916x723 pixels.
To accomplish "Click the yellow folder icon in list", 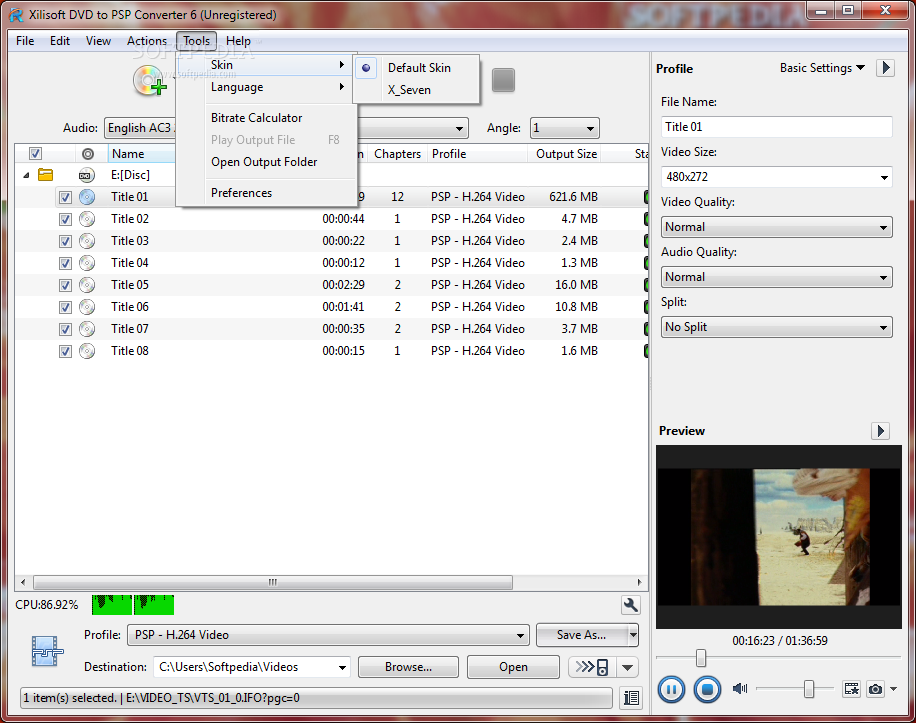I will pyautogui.click(x=46, y=175).
